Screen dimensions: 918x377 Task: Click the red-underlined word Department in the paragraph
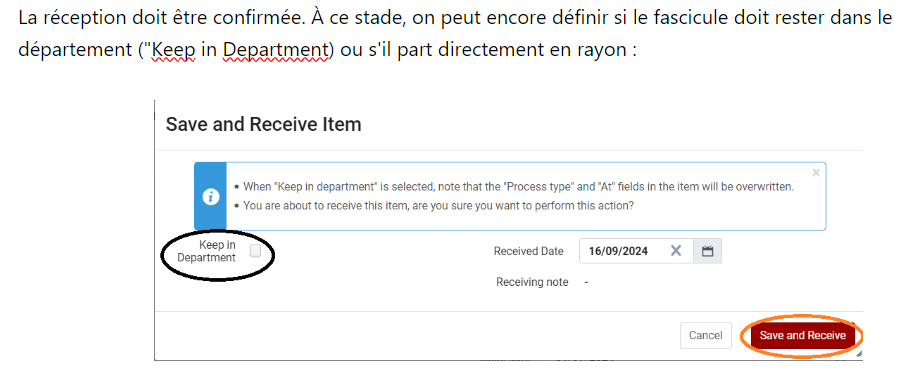point(276,50)
